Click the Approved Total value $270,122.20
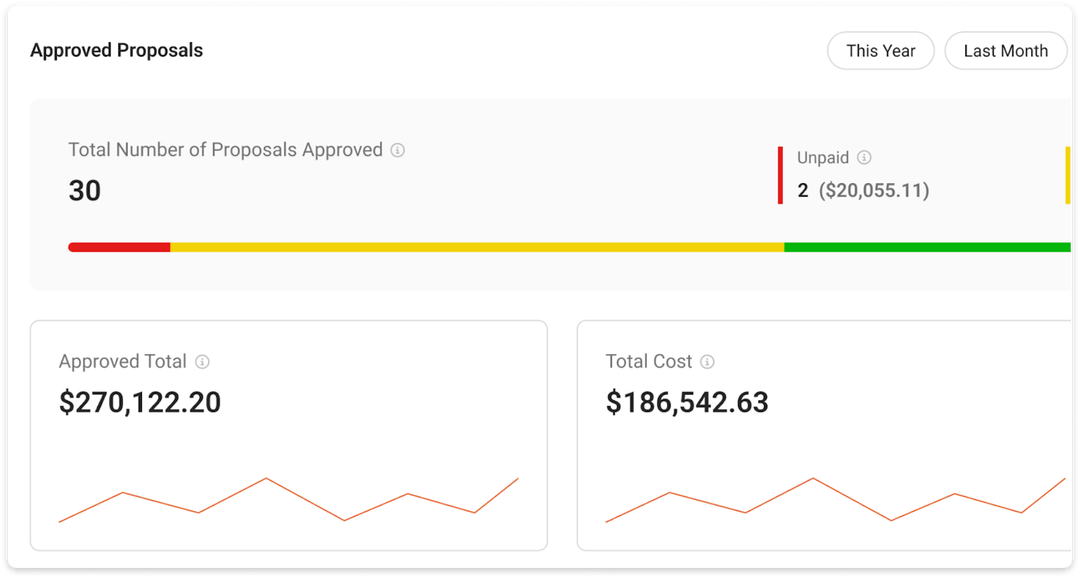The width and height of the screenshot is (1080, 578). [x=139, y=402]
